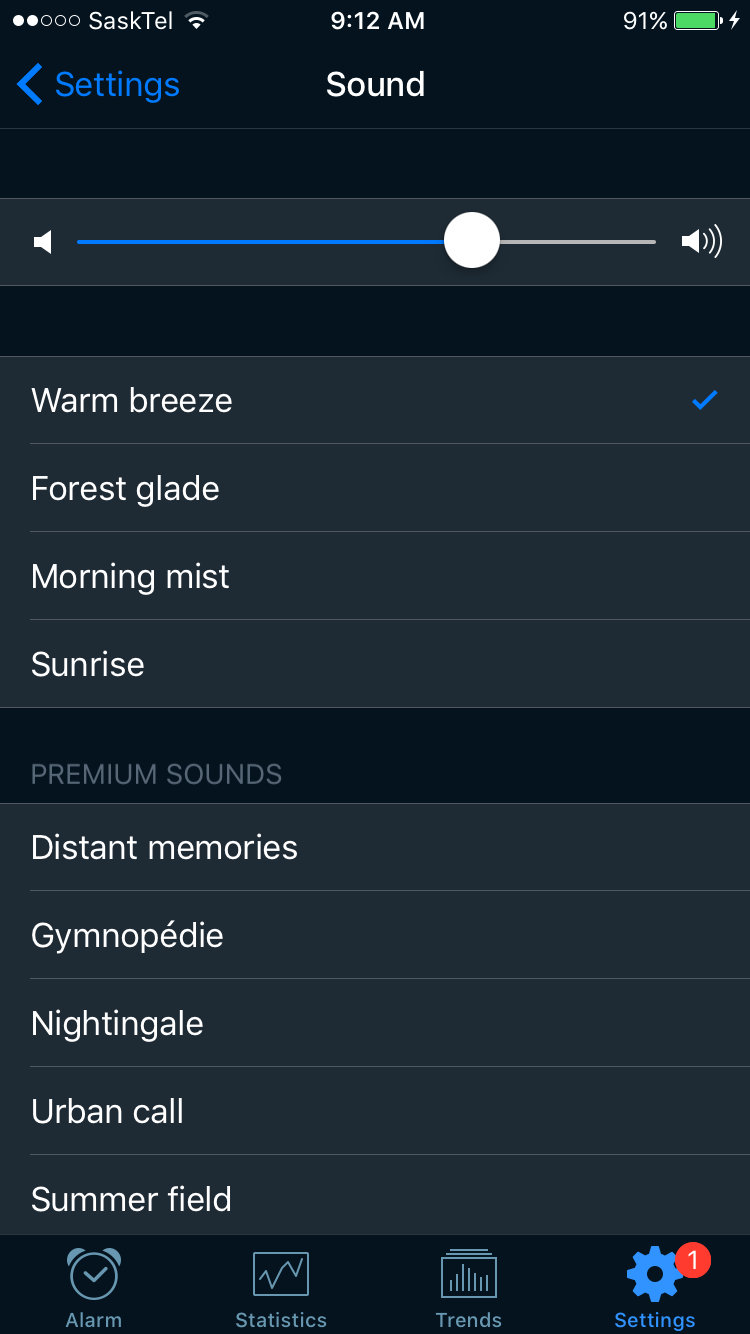Screen dimensions: 750x1334
Task: Tap the loud volume speaker icon
Action: (702, 241)
